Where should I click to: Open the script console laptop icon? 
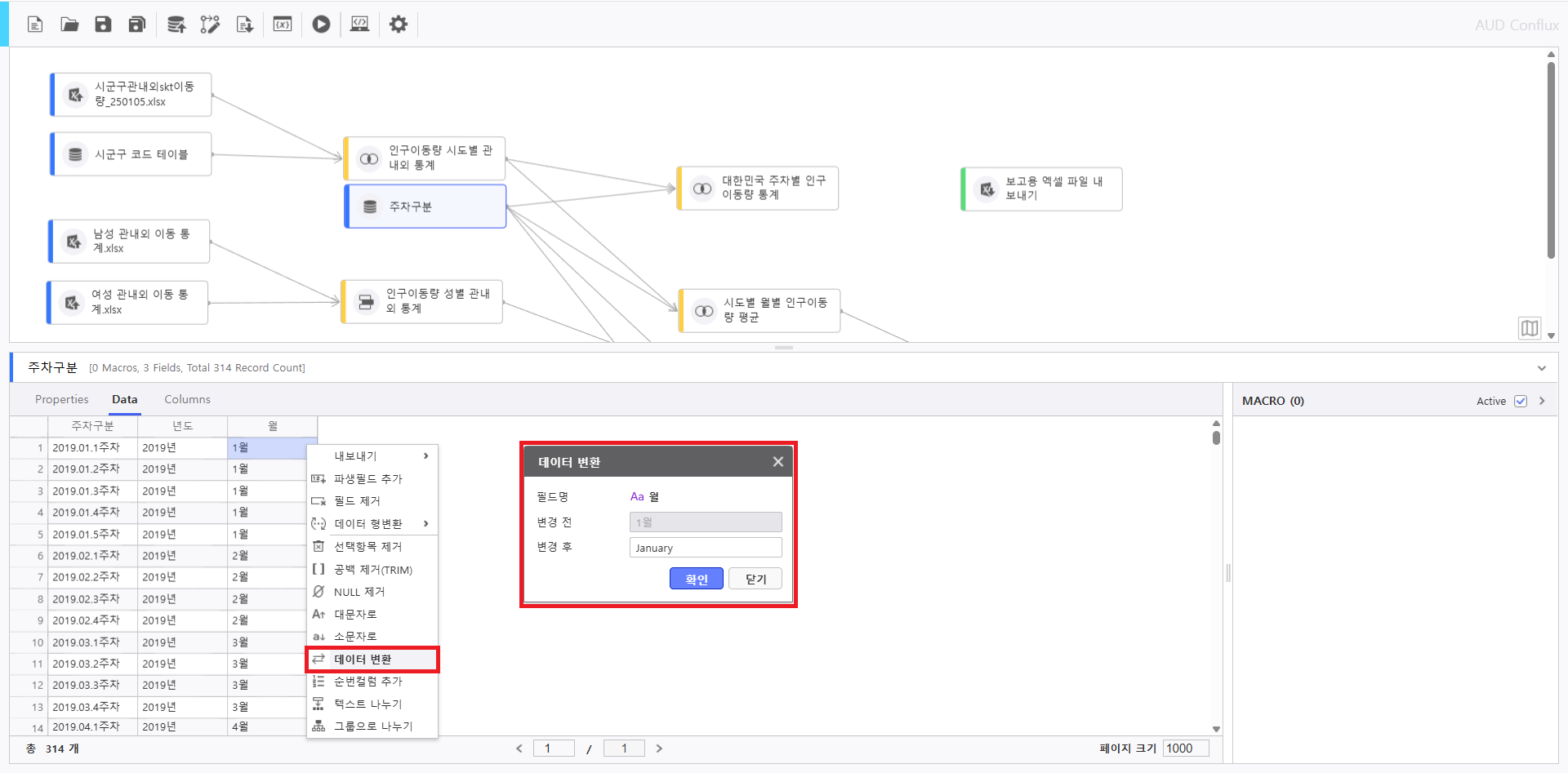coord(359,24)
